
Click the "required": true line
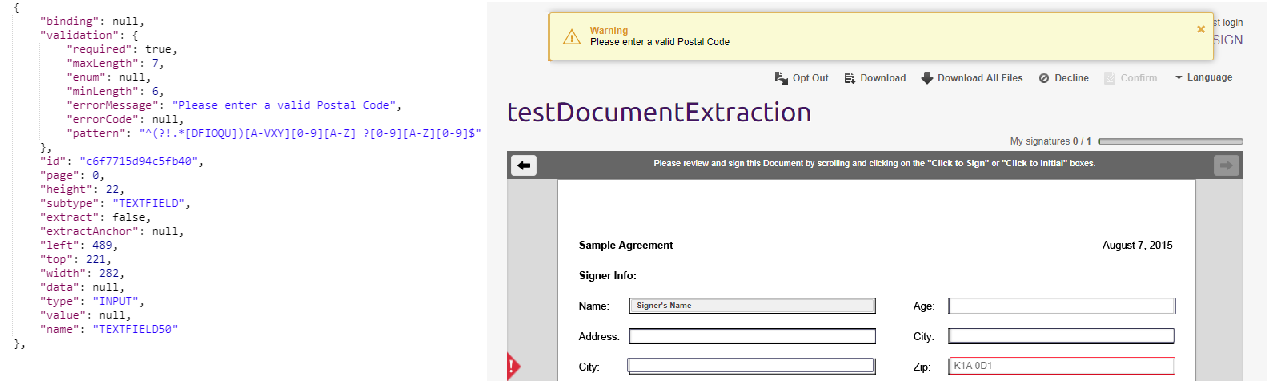(x=122, y=48)
